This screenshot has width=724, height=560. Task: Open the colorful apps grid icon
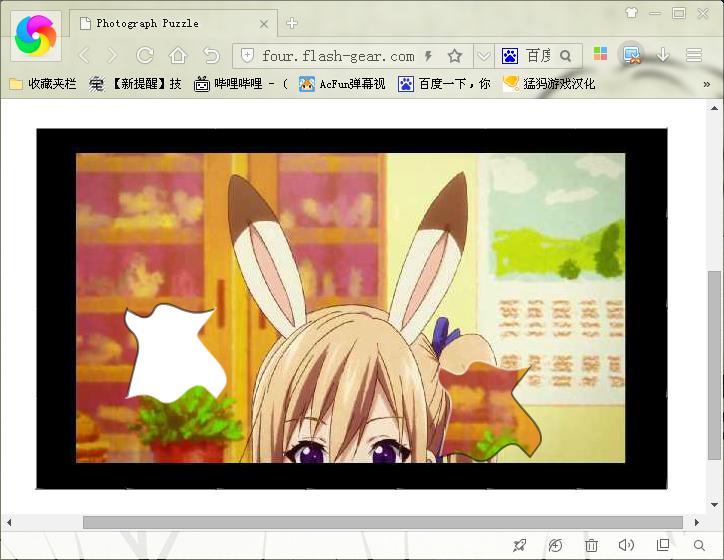tap(600, 56)
